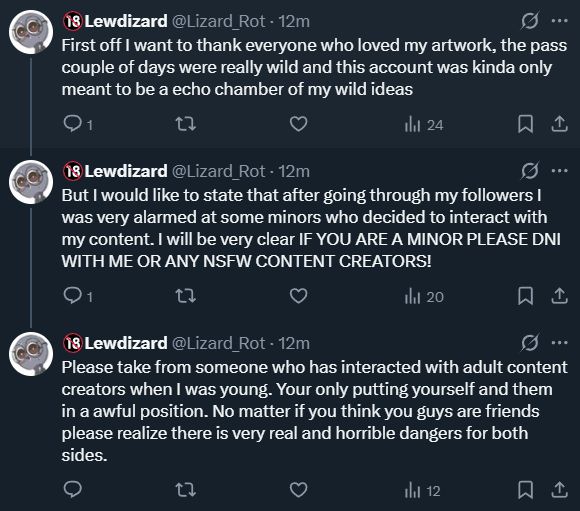This screenshot has height=511, width=580.
Task: View analytics showing 20 views
Action: 424,297
